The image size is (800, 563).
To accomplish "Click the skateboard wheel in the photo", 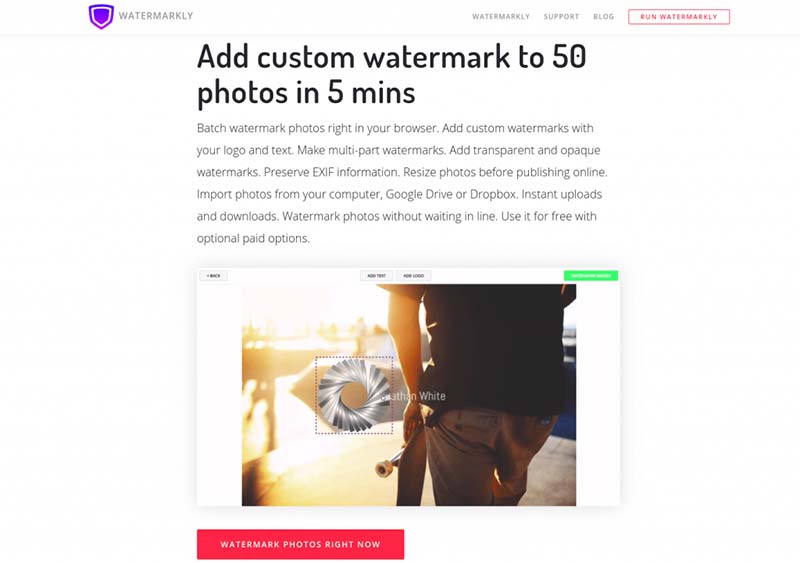I will (383, 468).
